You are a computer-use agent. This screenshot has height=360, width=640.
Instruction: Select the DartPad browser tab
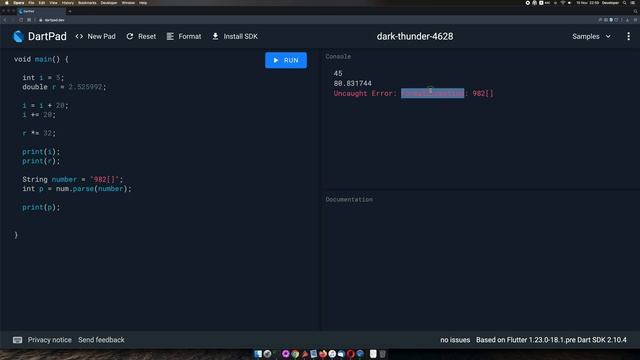coord(41,11)
